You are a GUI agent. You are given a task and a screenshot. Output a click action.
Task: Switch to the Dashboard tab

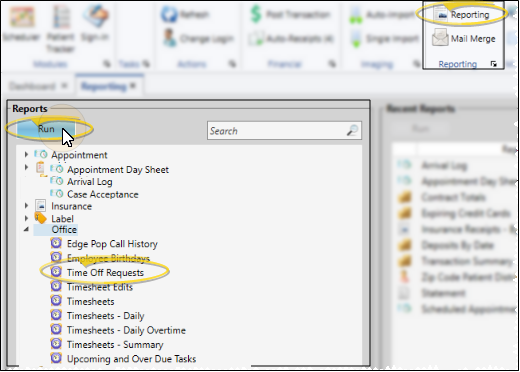pos(32,86)
